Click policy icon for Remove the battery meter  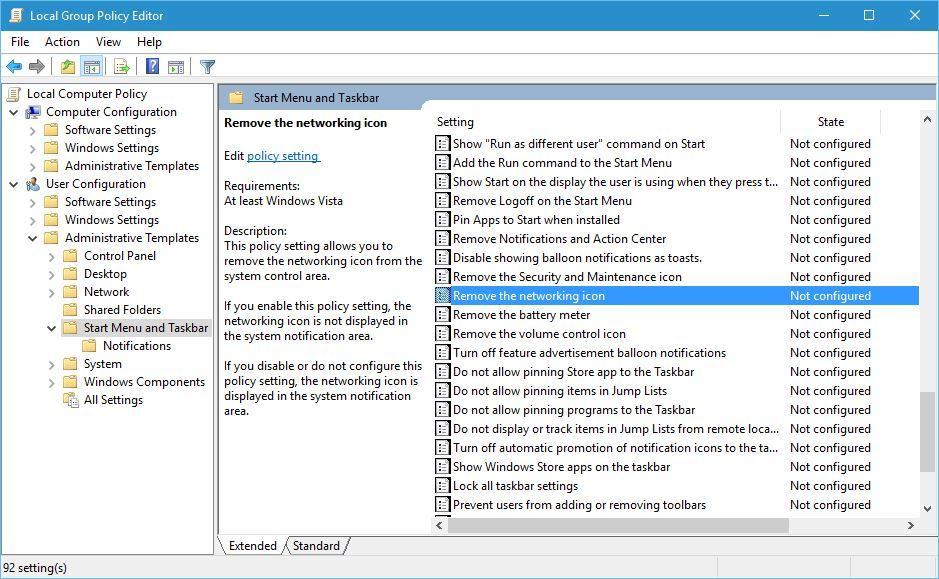click(442, 315)
